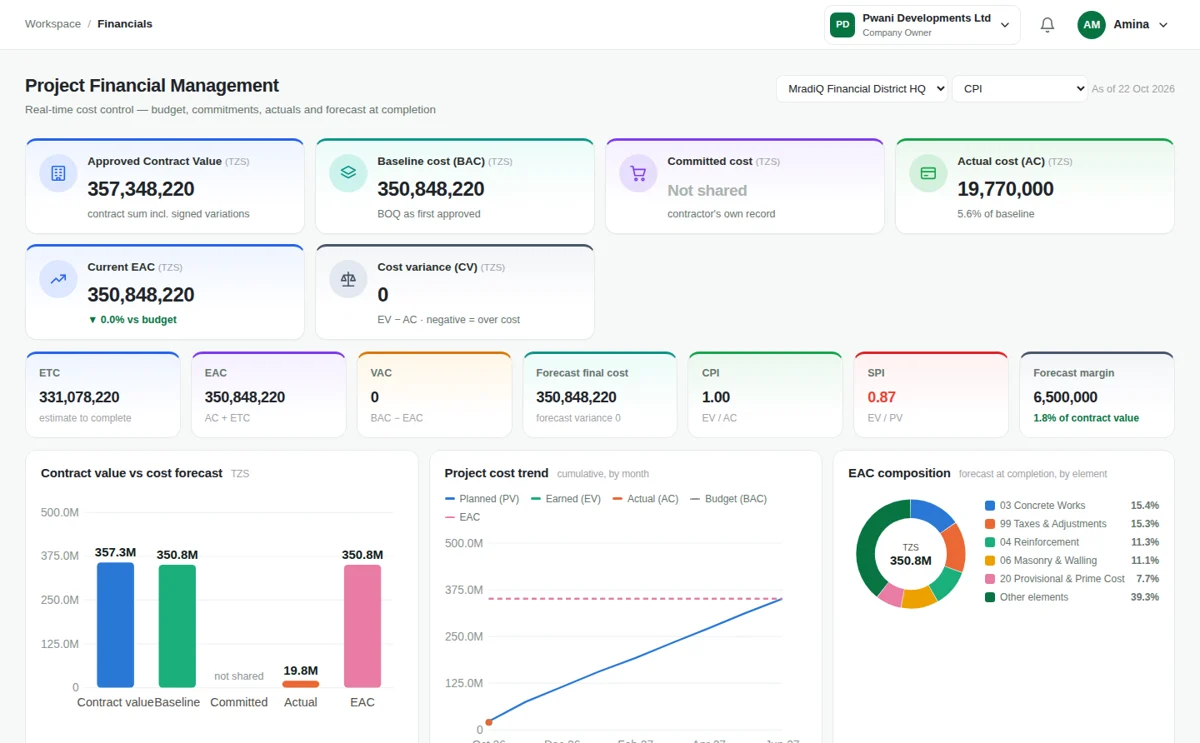Click the Committed cost cart icon
The image size is (1200, 743).
[638, 173]
